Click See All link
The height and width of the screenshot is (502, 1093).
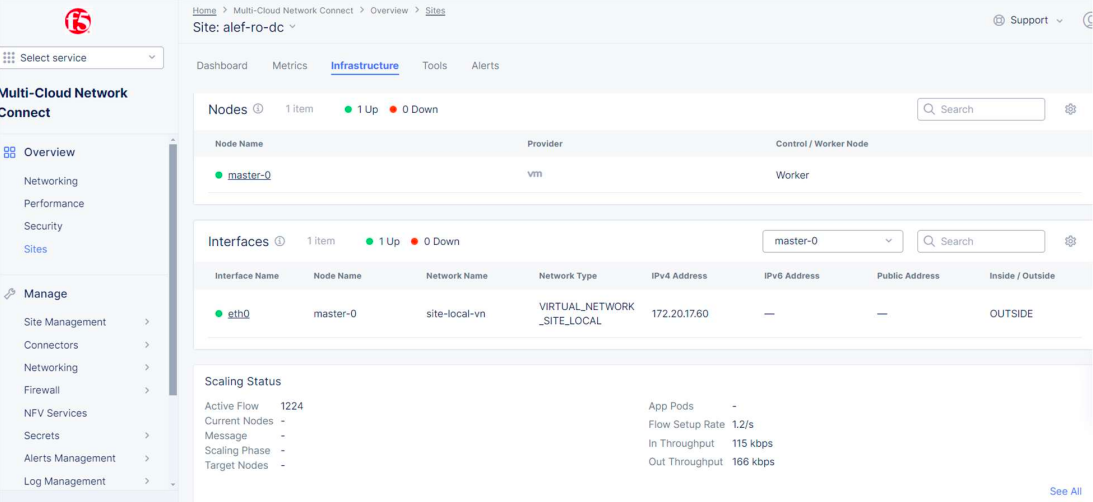pos(1065,492)
